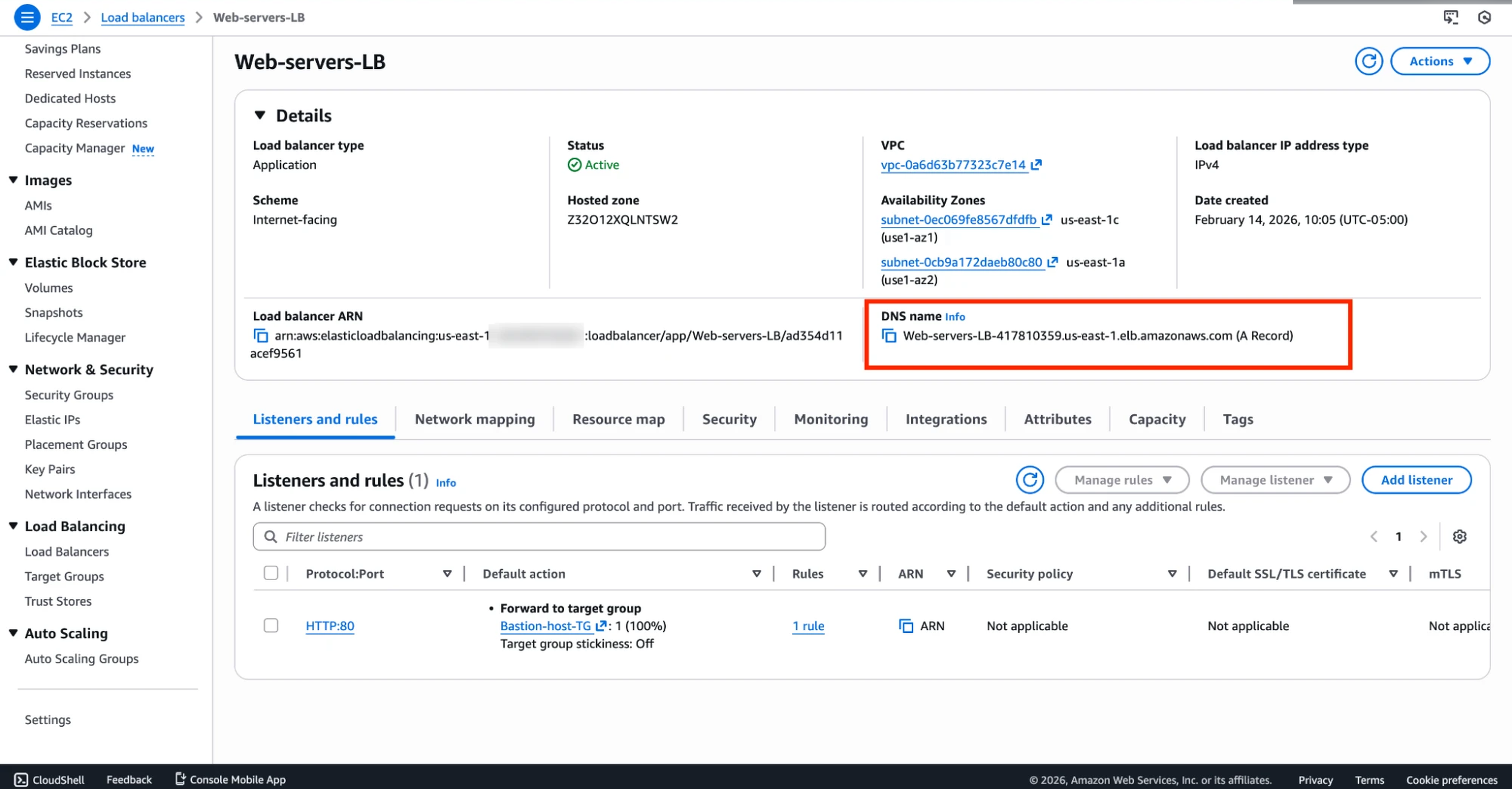Click the hexagon settings icon top right
Screen dimensions: 1512x789
click(x=1485, y=17)
